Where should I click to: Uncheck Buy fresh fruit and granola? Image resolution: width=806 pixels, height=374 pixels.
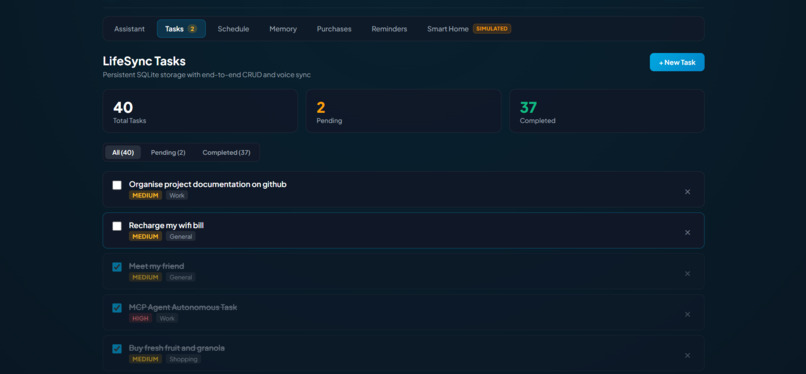[x=117, y=349]
